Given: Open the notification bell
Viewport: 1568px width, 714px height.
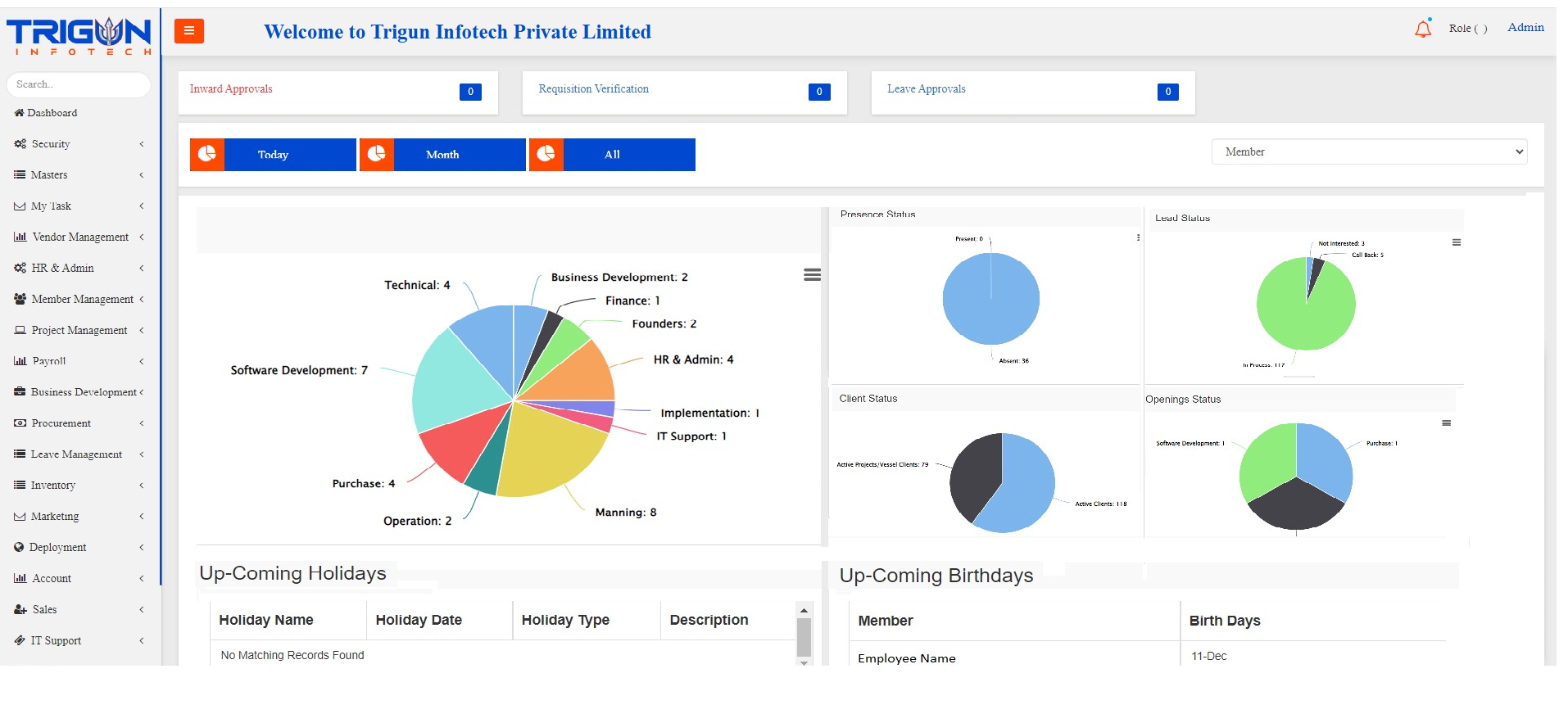Looking at the screenshot, I should point(1423,29).
